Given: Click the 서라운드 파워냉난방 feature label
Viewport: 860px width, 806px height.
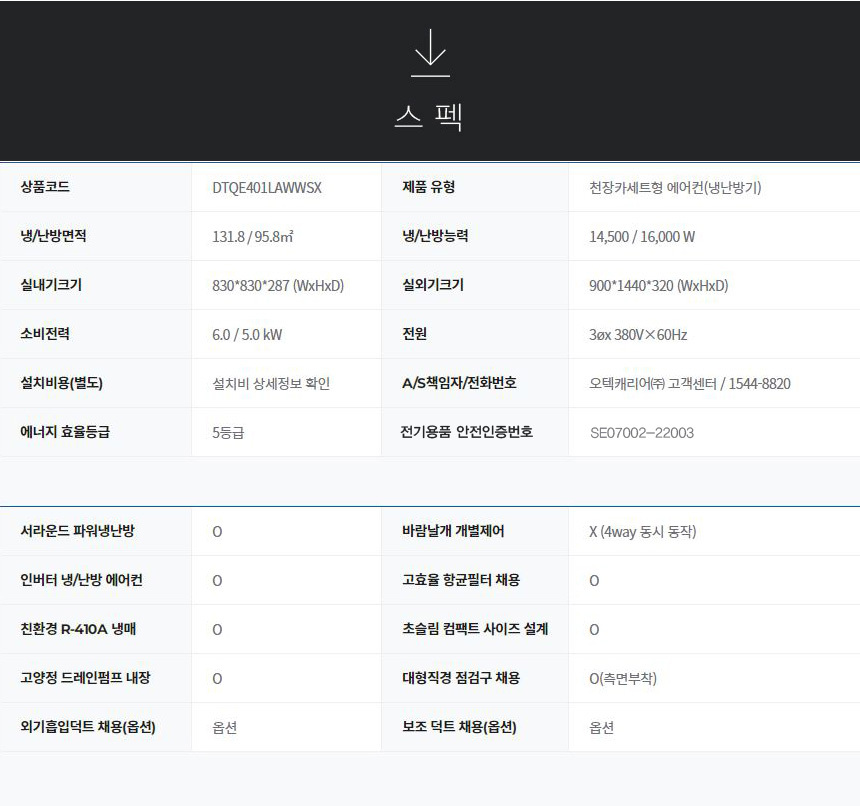Looking at the screenshot, I should coord(77,531).
